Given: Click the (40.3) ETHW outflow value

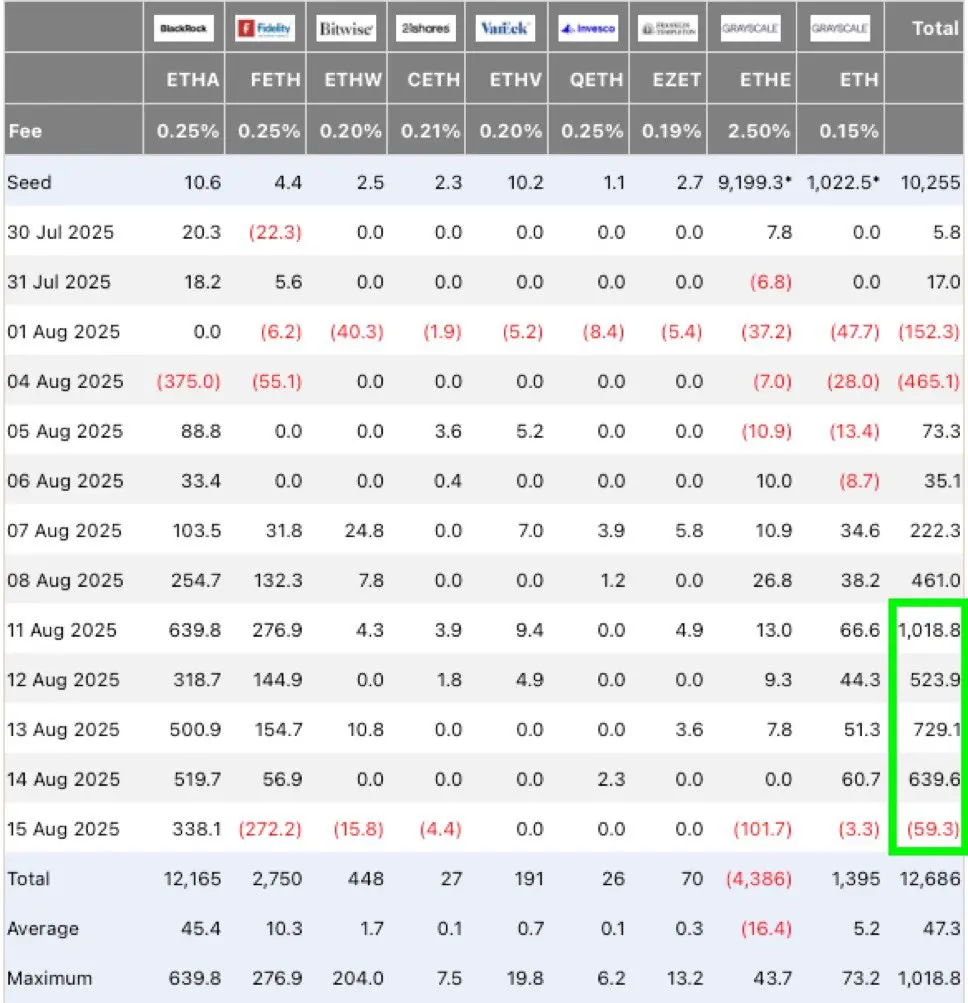Looking at the screenshot, I should [x=356, y=331].
